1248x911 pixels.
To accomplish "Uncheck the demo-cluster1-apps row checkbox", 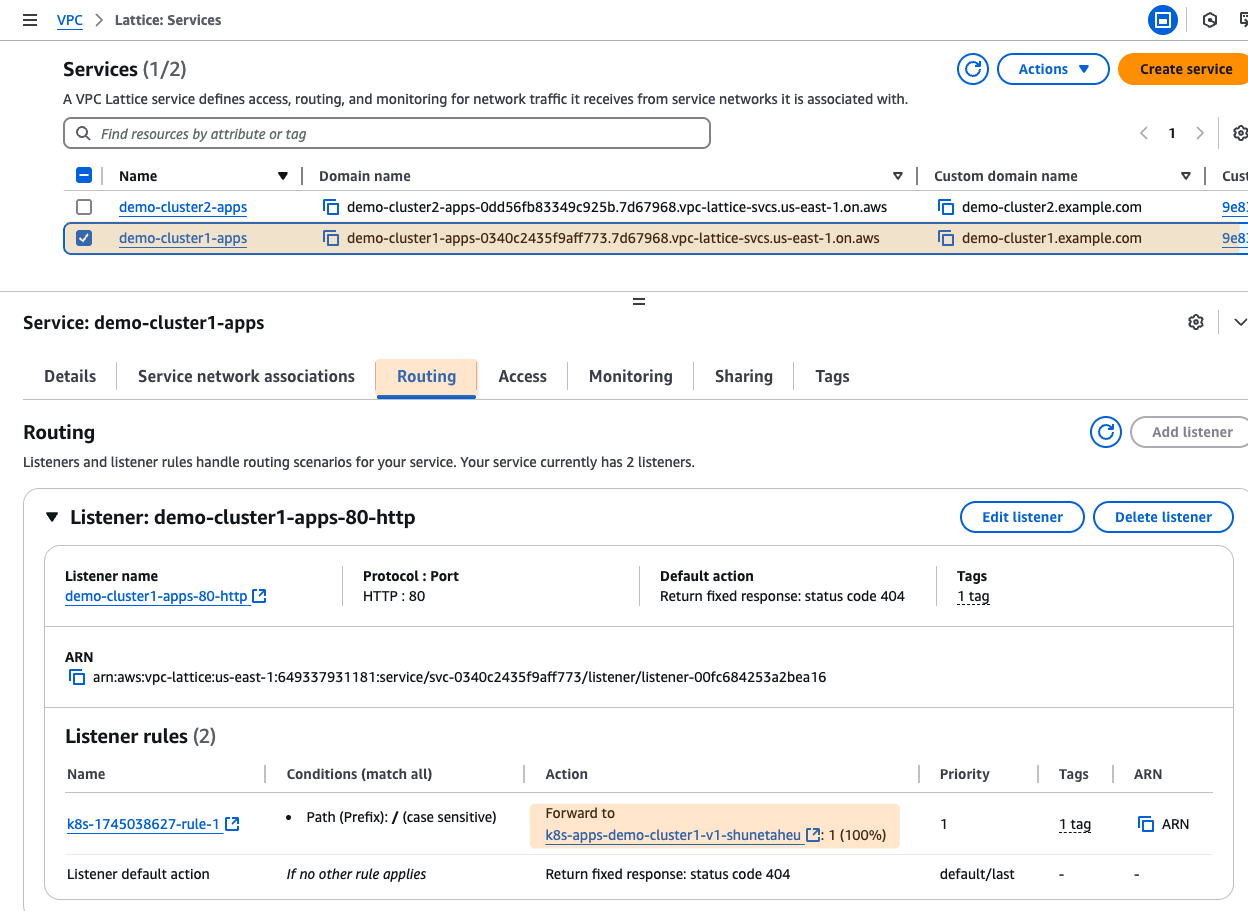I will (x=84, y=238).
